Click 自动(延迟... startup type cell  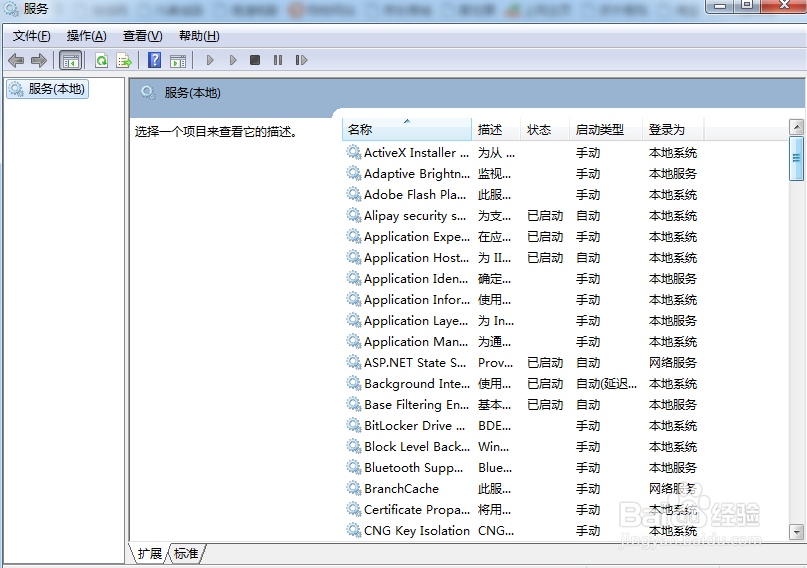click(x=606, y=384)
